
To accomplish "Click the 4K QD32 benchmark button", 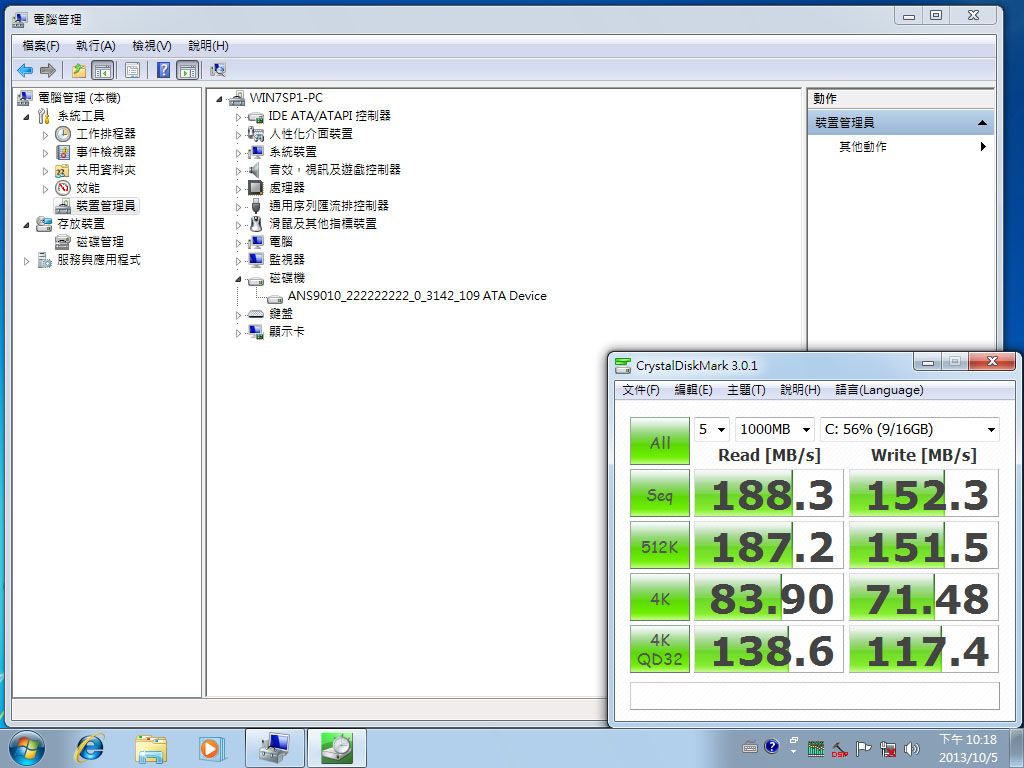I will (660, 650).
